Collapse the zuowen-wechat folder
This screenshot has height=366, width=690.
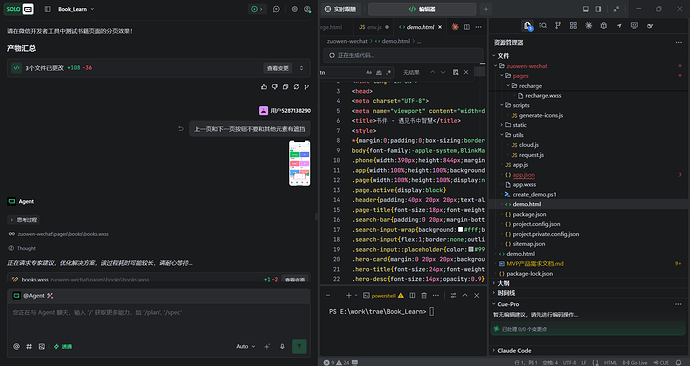(x=495, y=66)
